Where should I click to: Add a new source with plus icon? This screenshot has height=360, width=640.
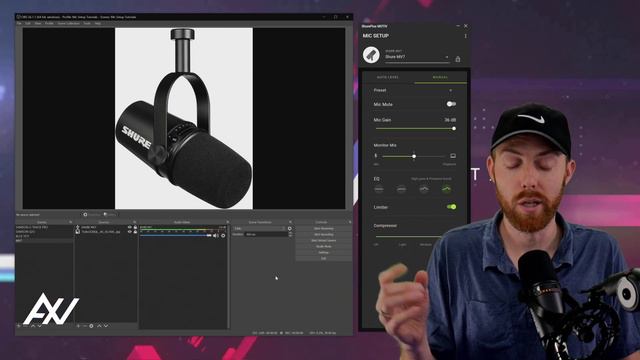78,326
